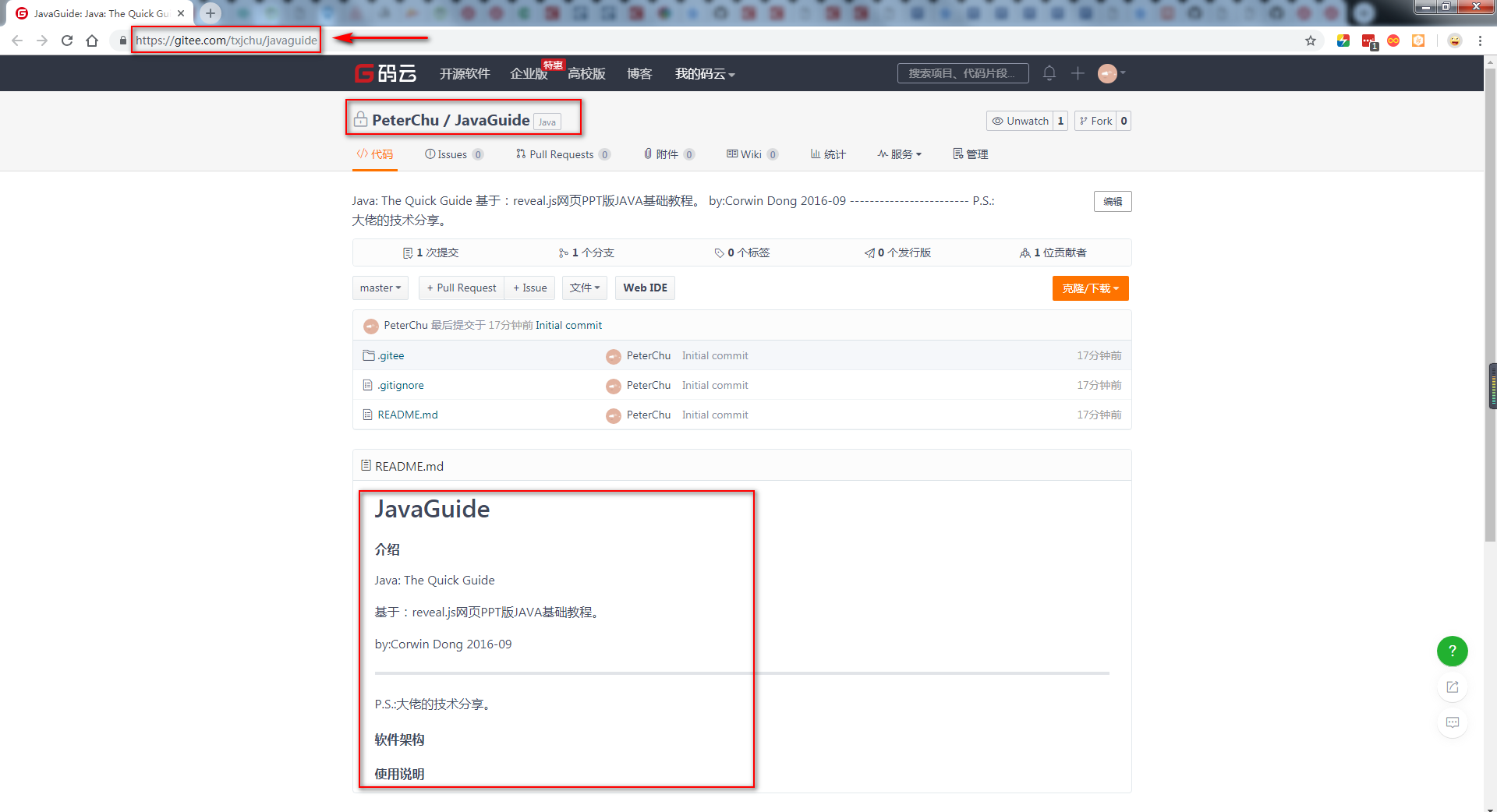1497x812 pixels.
Task: Click the + Pull Request button
Action: coord(462,288)
